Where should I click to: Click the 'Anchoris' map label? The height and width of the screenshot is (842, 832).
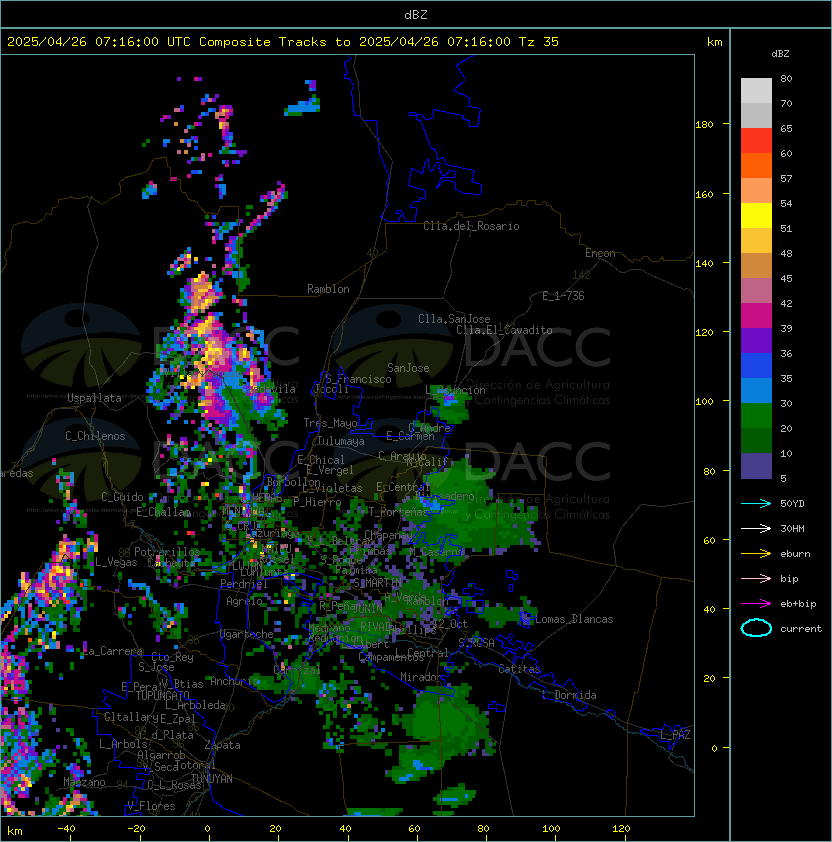pos(234,681)
